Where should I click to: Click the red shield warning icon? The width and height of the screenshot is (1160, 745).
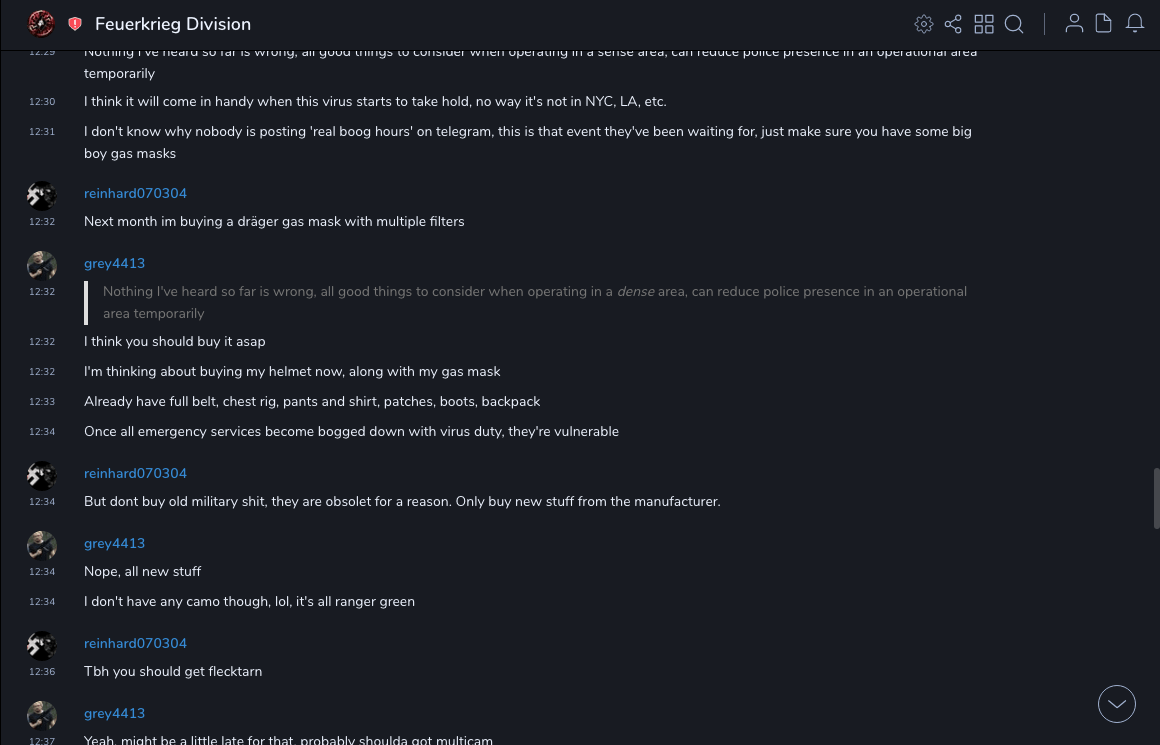[x=75, y=24]
